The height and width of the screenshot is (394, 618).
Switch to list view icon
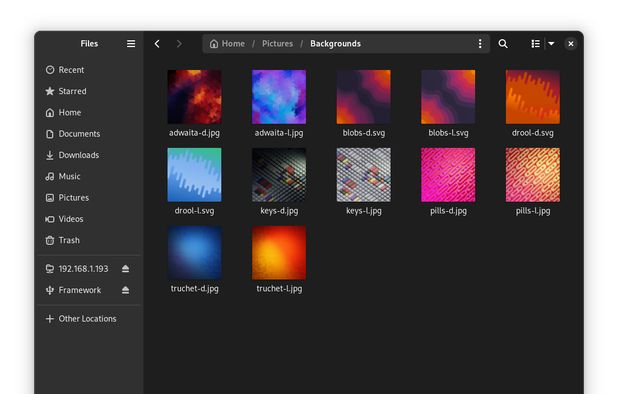coord(535,44)
